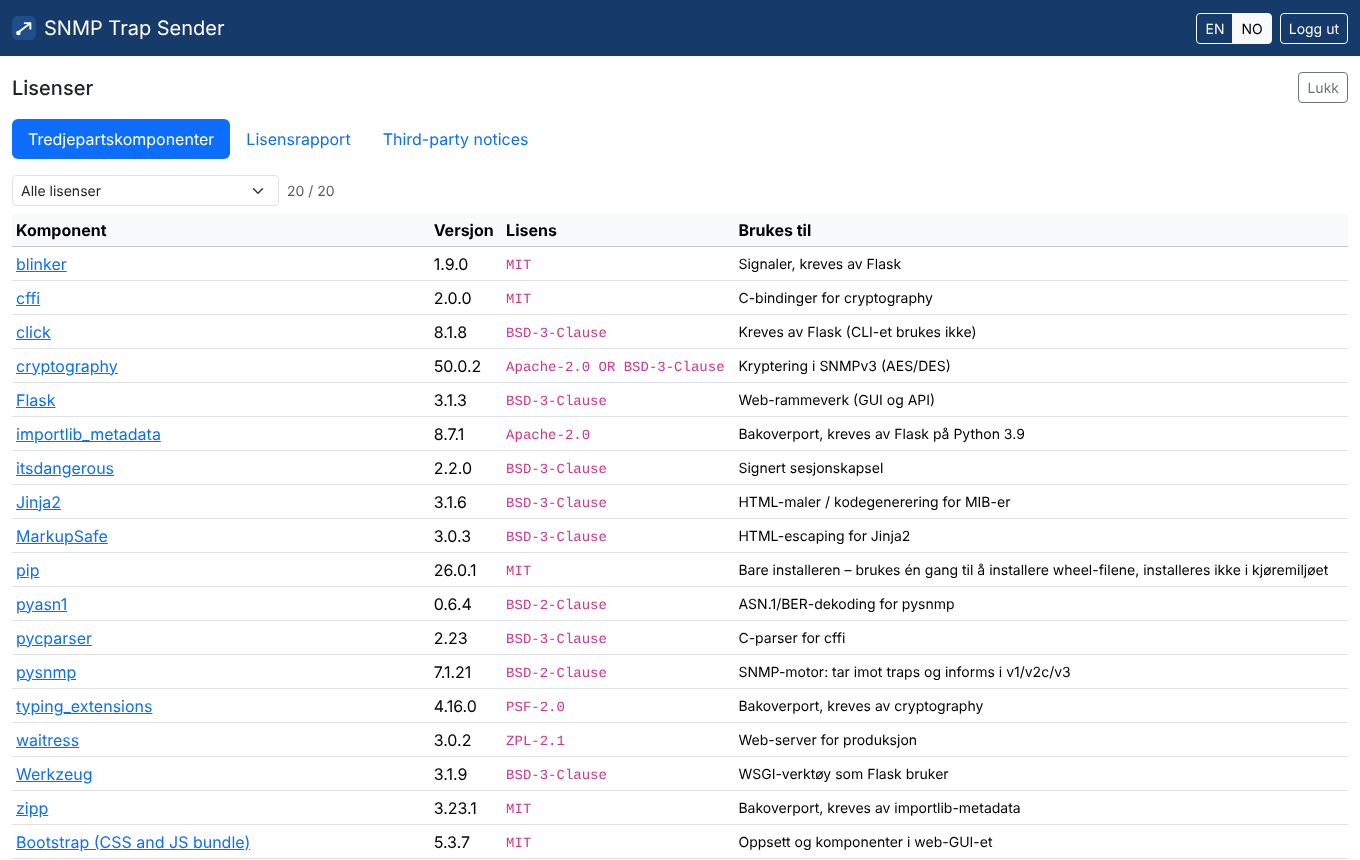Open the Flask component link
This screenshot has width=1360, height=860.
click(36, 400)
